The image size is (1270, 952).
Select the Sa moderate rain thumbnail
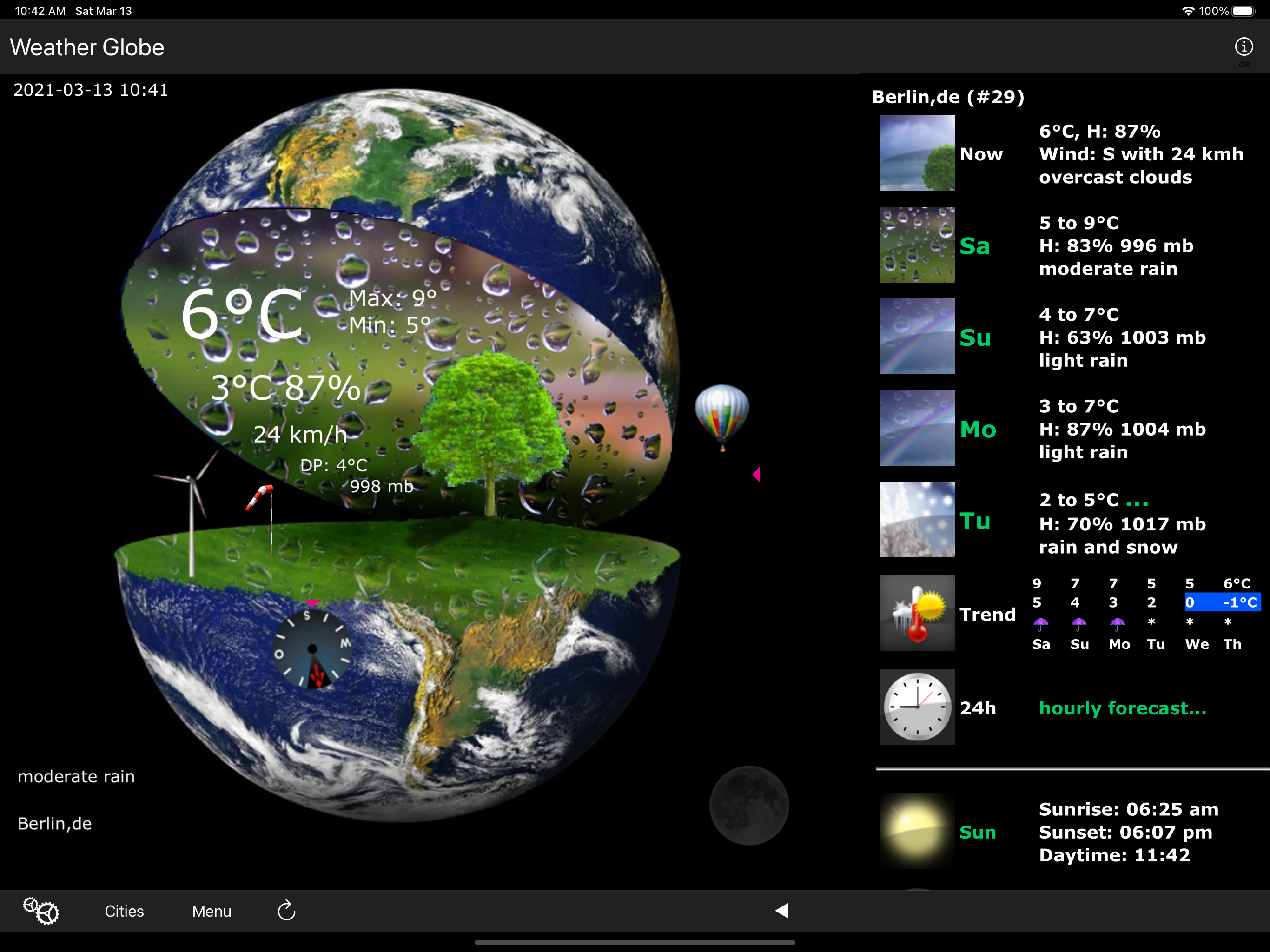point(917,245)
